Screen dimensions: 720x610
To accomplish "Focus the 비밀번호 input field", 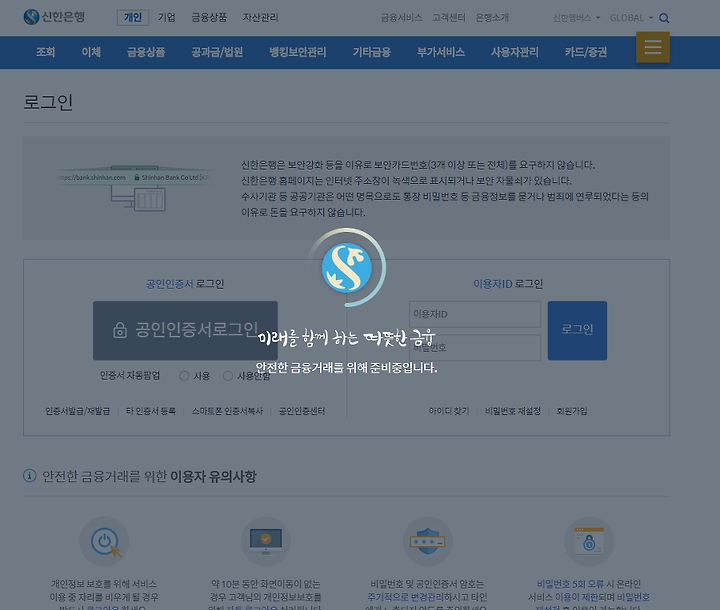I will [x=475, y=348].
